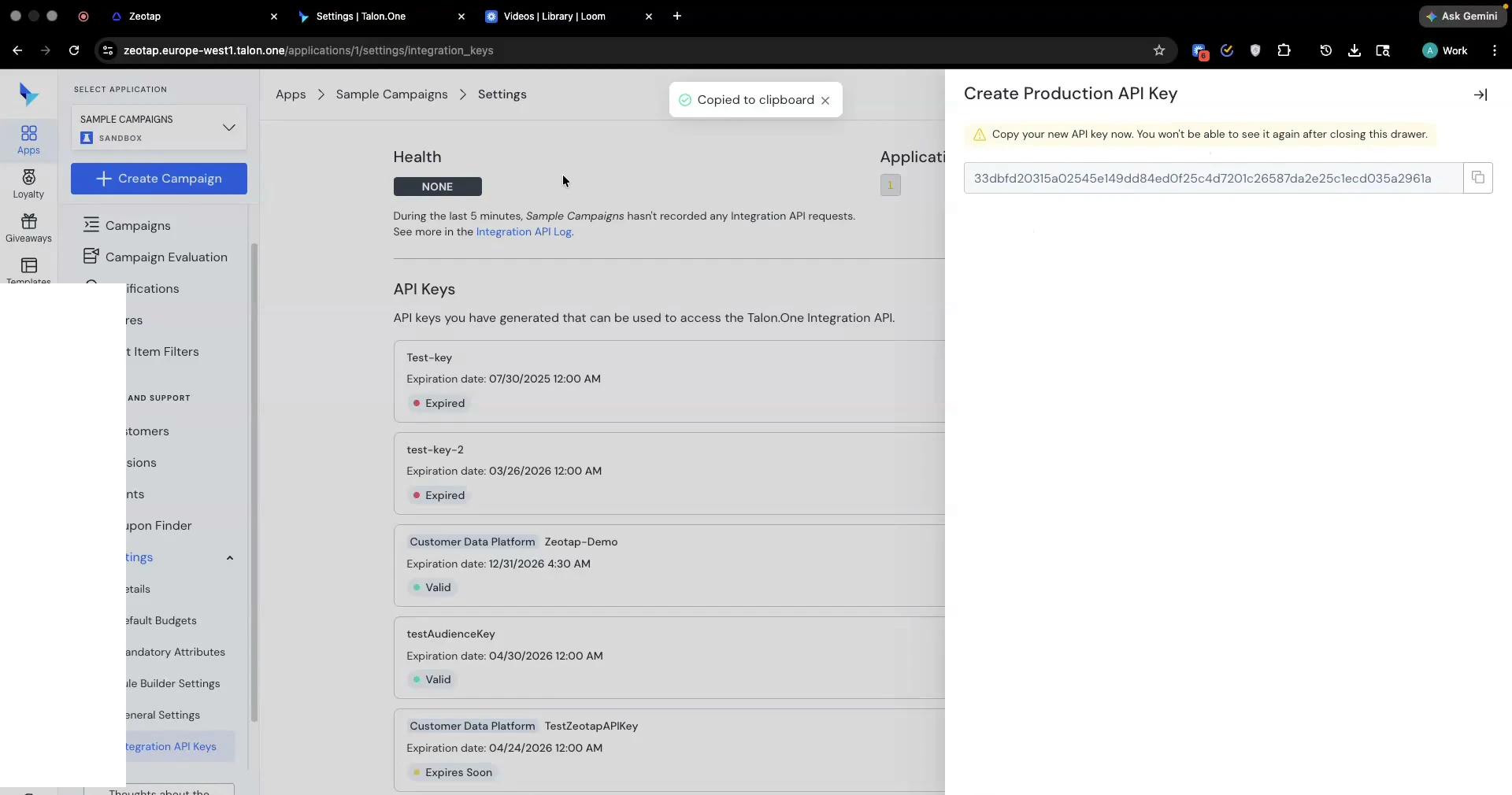Reload the page
The width and height of the screenshot is (1512, 795).
[74, 50]
